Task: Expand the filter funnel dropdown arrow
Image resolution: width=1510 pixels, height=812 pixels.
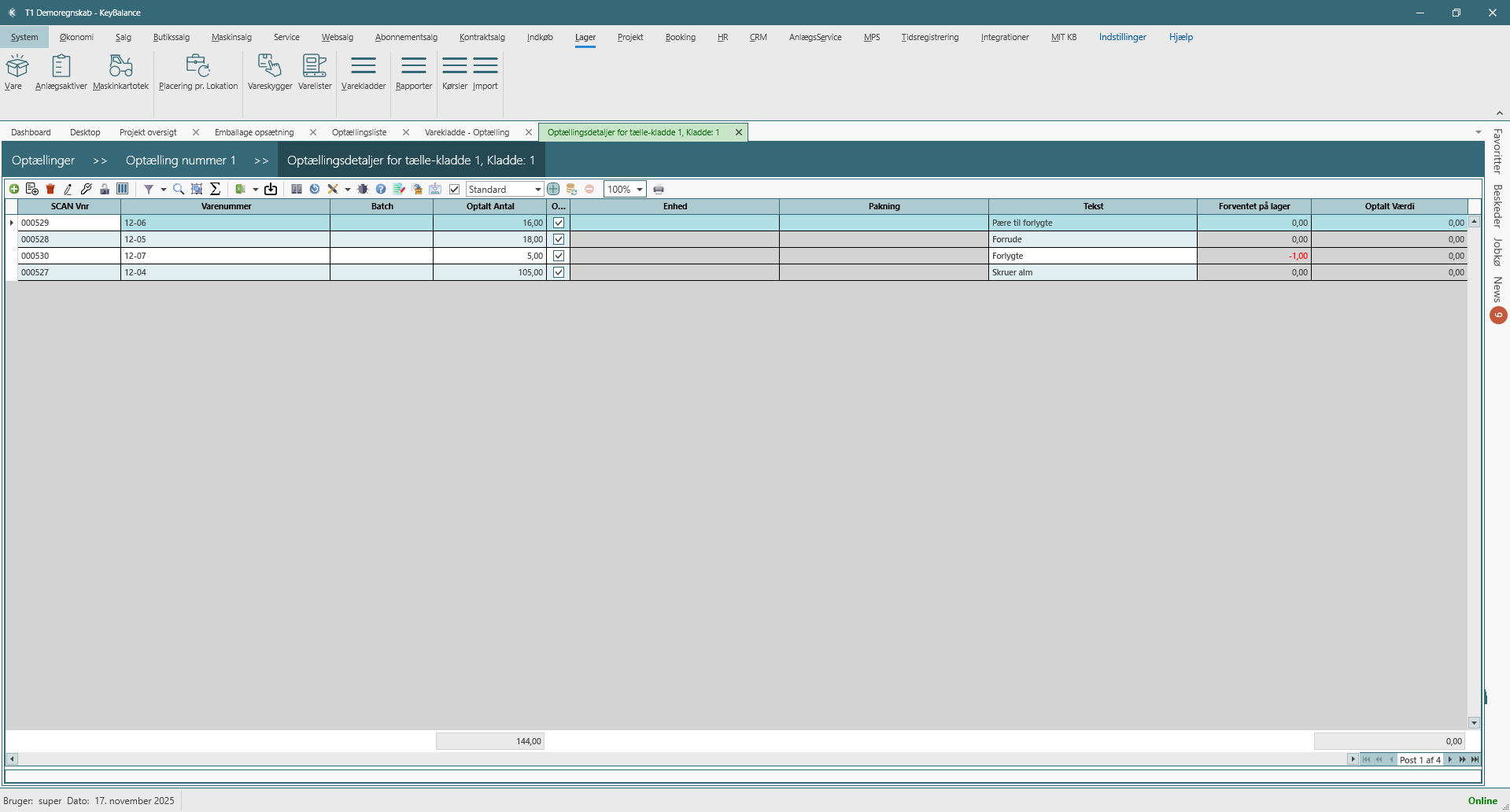Action: pos(163,189)
